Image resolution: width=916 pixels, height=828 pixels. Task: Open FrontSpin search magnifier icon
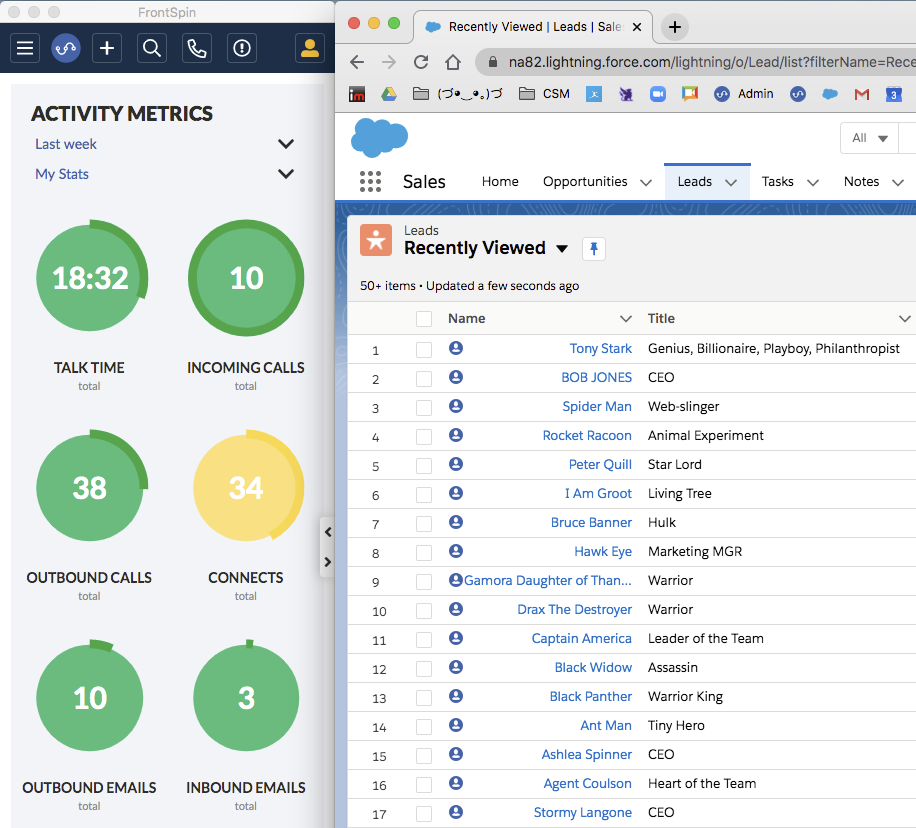pos(152,48)
